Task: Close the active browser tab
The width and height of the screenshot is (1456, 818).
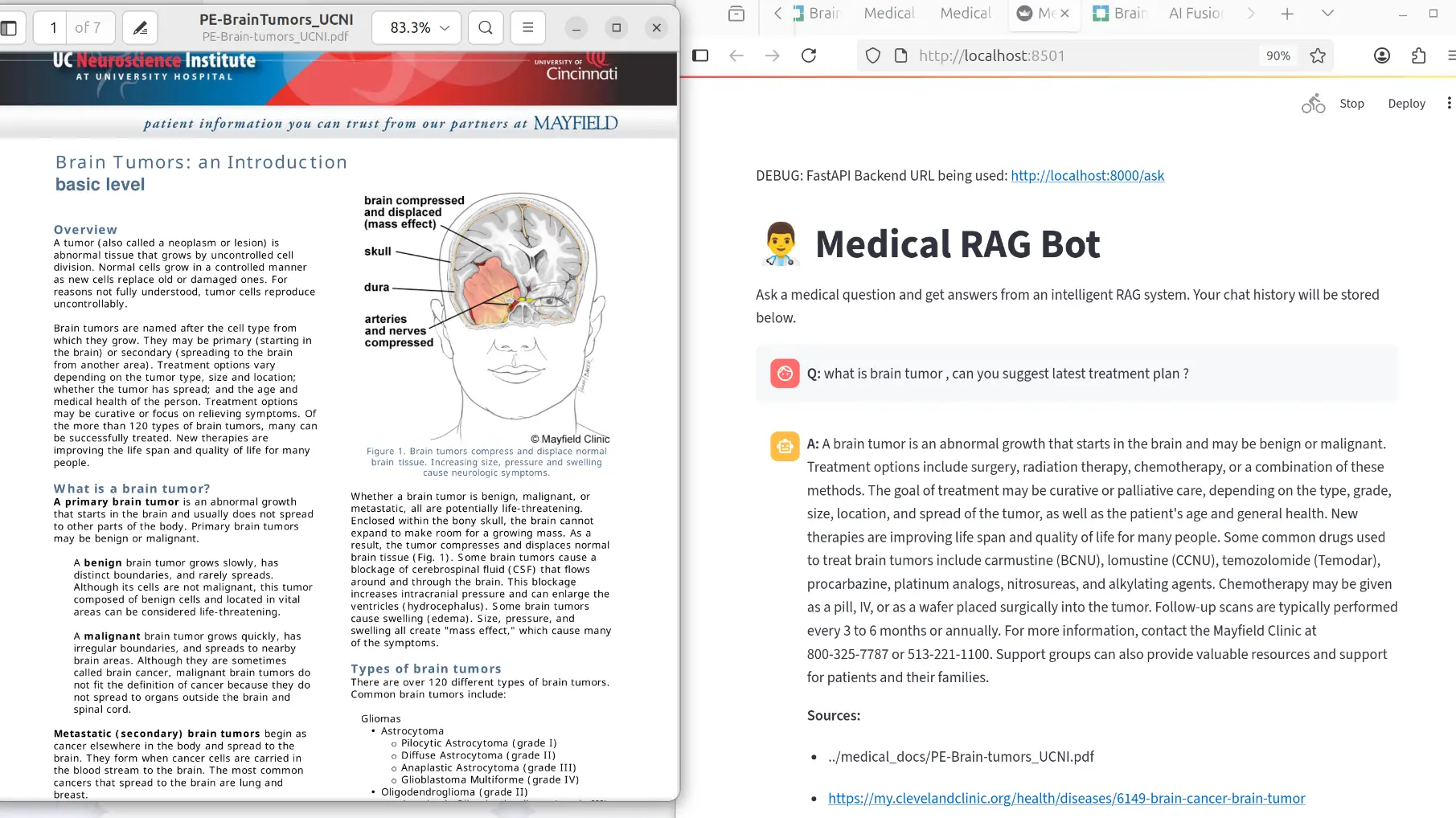Action: coord(1064,14)
